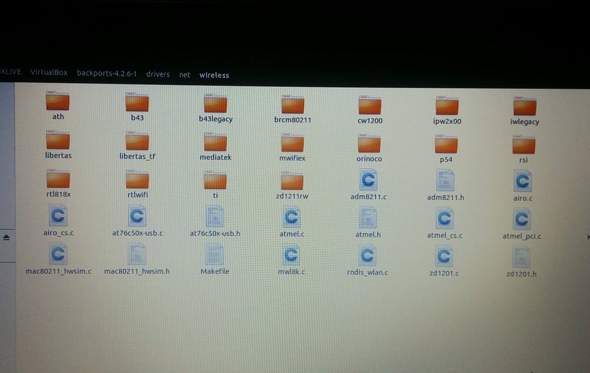Click the eject icon in the sidebar
Image resolution: width=590 pixels, height=373 pixels.
[6, 238]
